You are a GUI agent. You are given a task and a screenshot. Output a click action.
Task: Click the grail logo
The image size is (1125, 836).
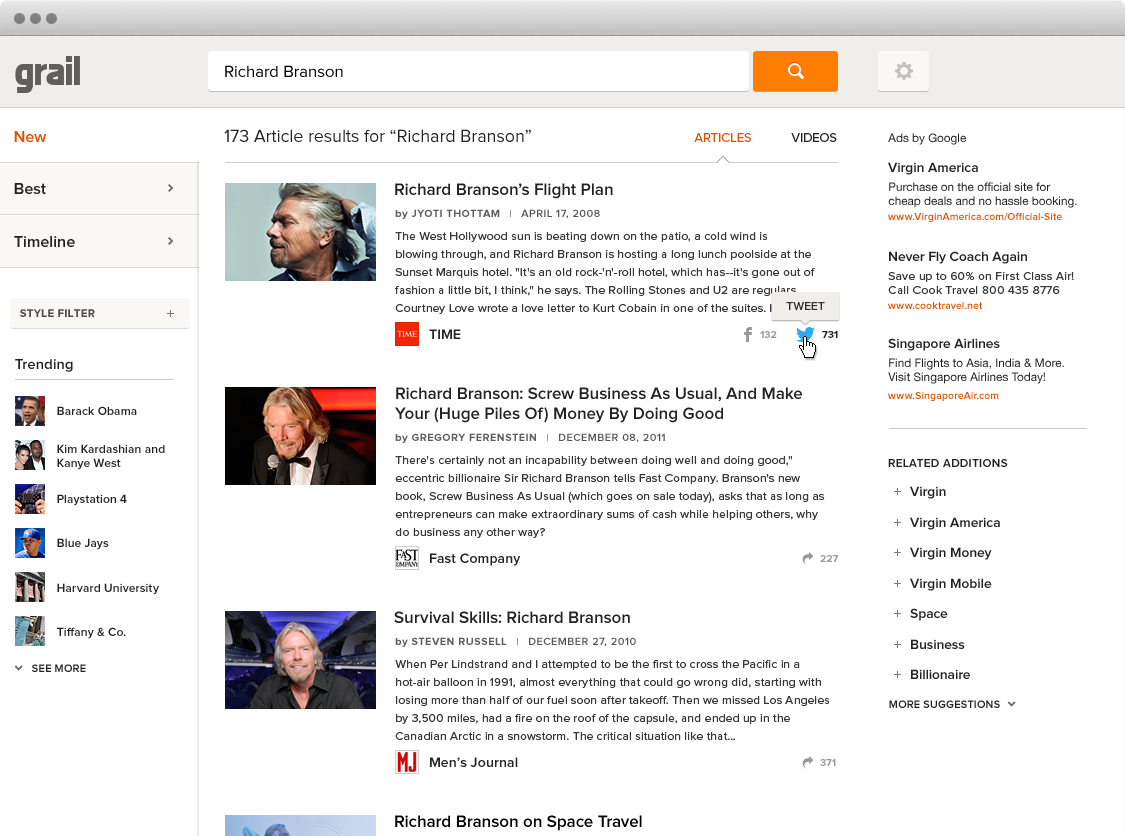(x=47, y=73)
